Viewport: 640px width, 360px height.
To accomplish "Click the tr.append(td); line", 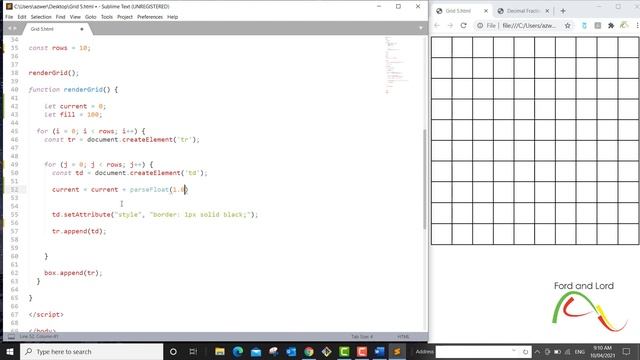I will click(79, 231).
